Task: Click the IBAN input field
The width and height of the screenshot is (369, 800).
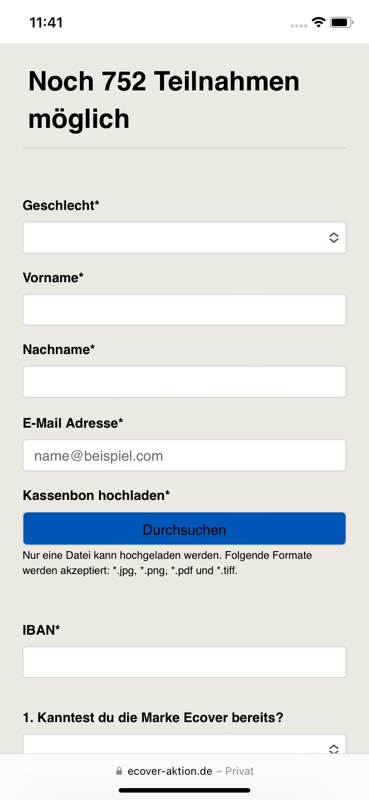Action: (184, 662)
